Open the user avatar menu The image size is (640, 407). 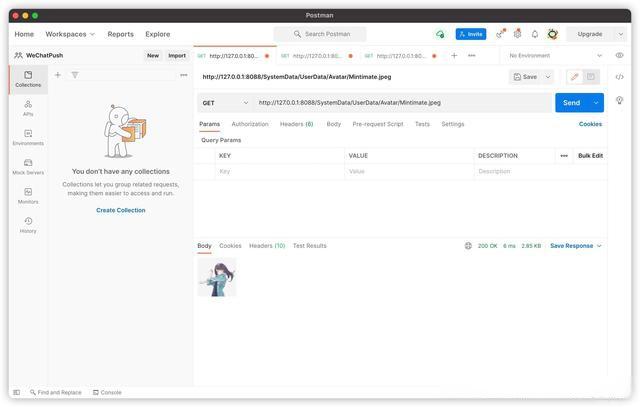tap(553, 34)
